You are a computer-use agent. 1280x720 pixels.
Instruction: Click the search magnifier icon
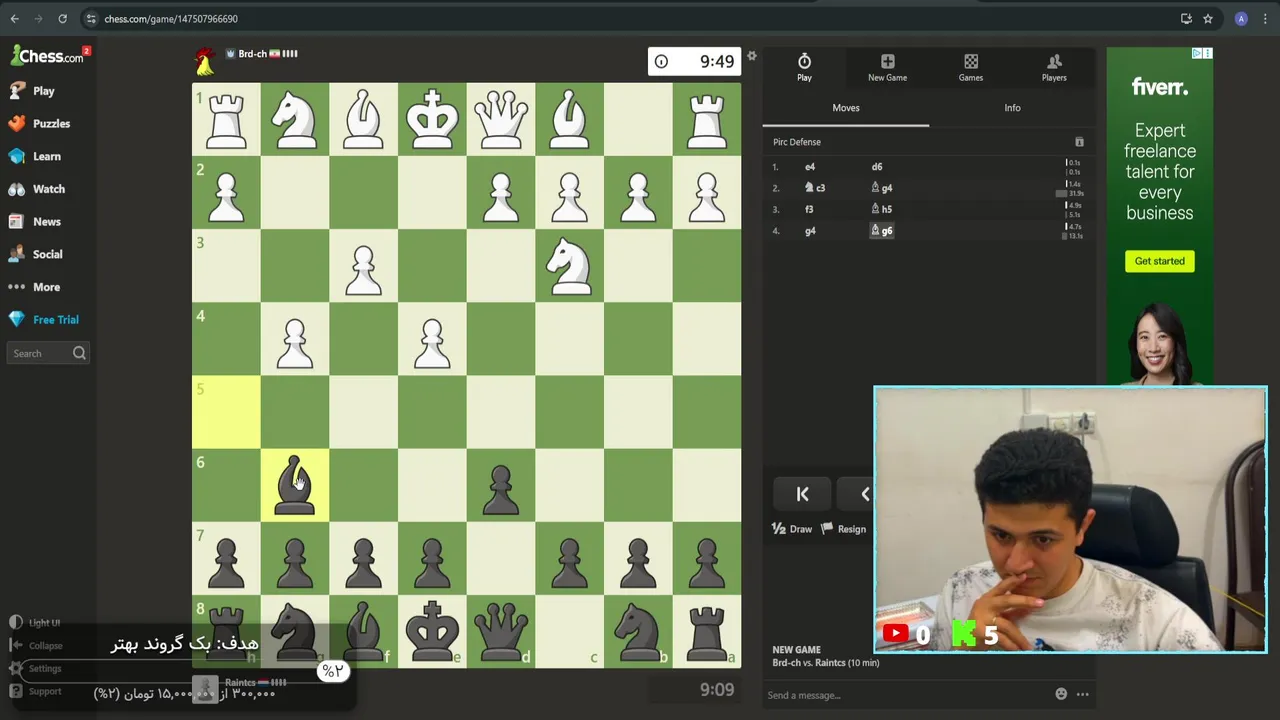(x=79, y=353)
